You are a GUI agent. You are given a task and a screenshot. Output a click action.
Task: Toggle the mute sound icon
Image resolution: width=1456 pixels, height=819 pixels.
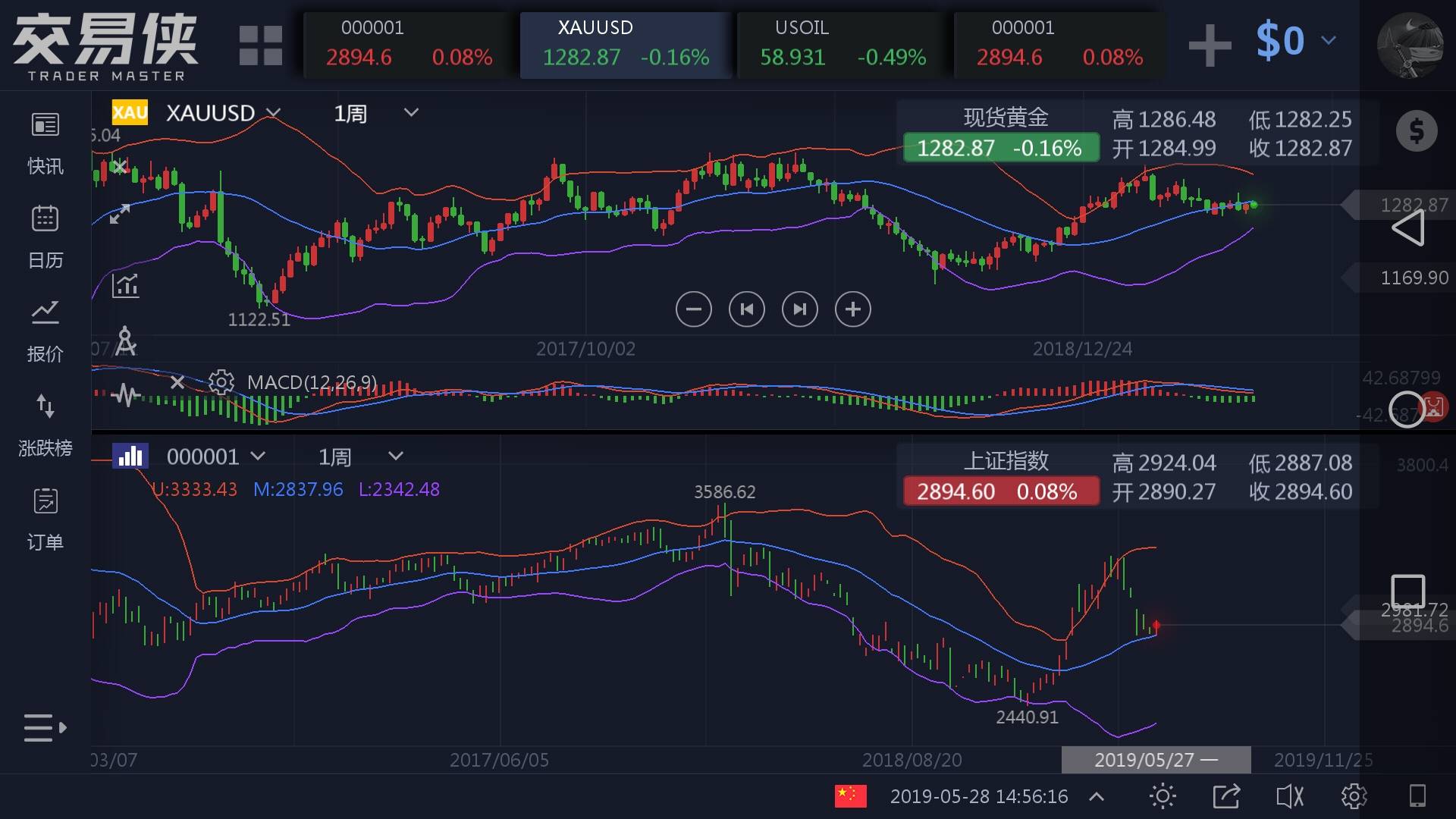coord(1289,796)
